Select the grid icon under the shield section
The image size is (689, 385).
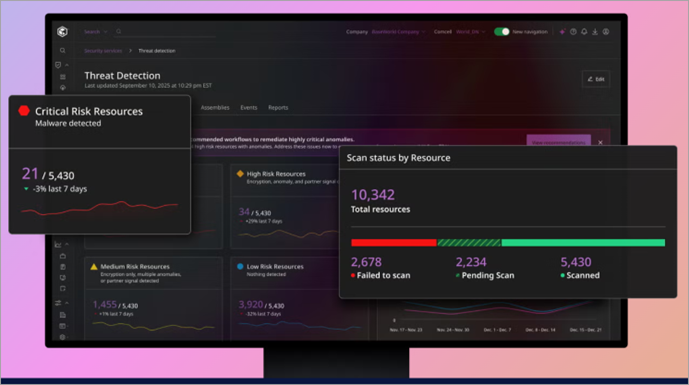point(63,77)
